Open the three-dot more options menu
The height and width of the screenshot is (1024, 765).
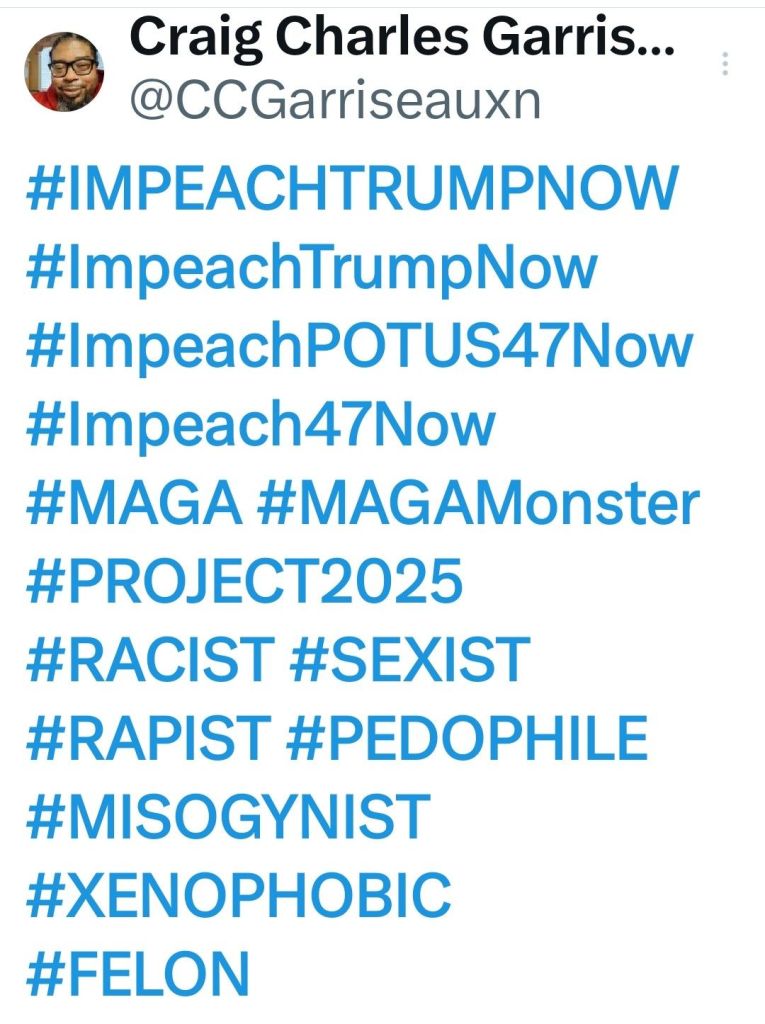(725, 65)
